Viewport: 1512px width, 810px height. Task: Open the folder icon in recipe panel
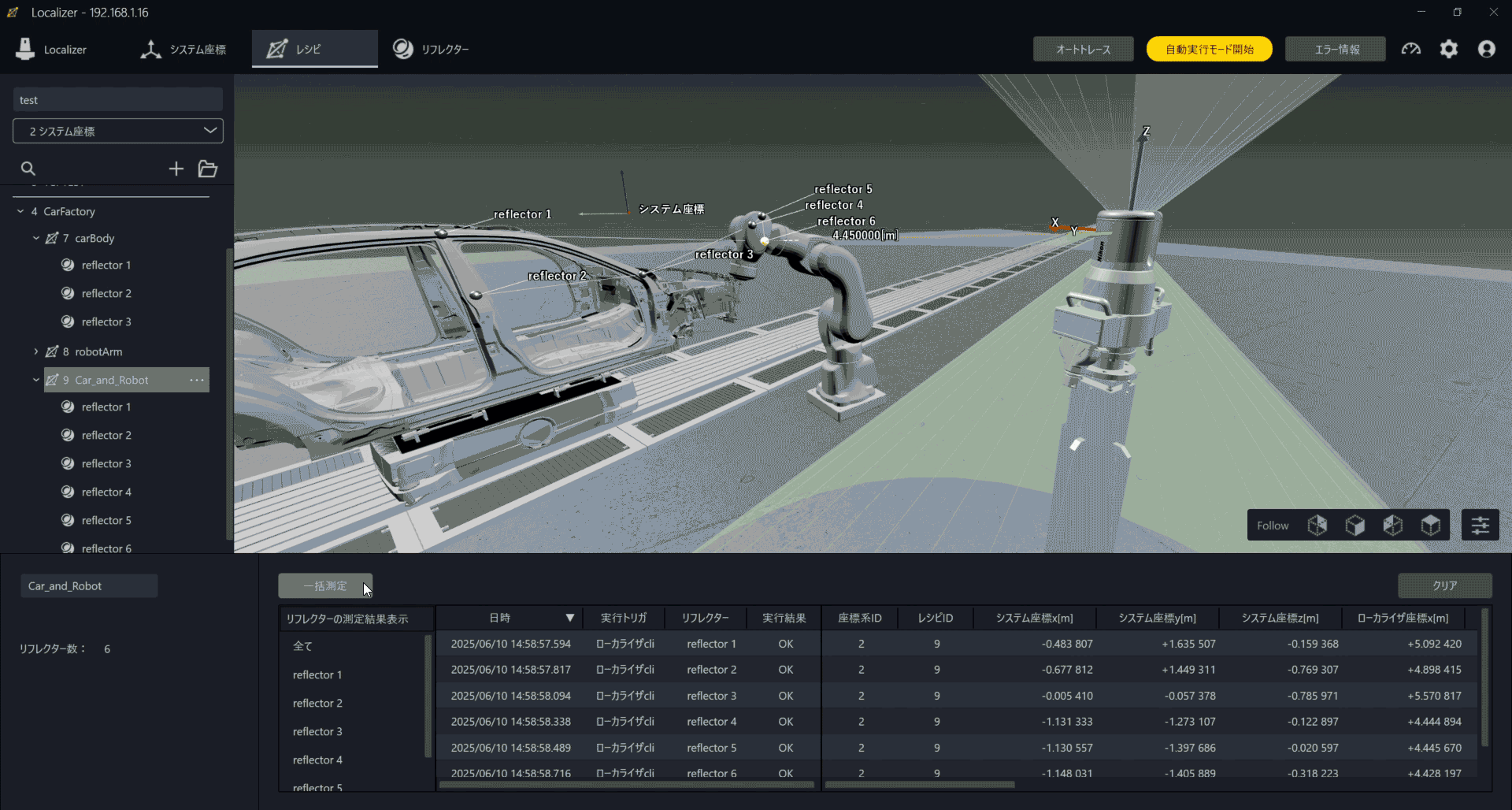(208, 169)
